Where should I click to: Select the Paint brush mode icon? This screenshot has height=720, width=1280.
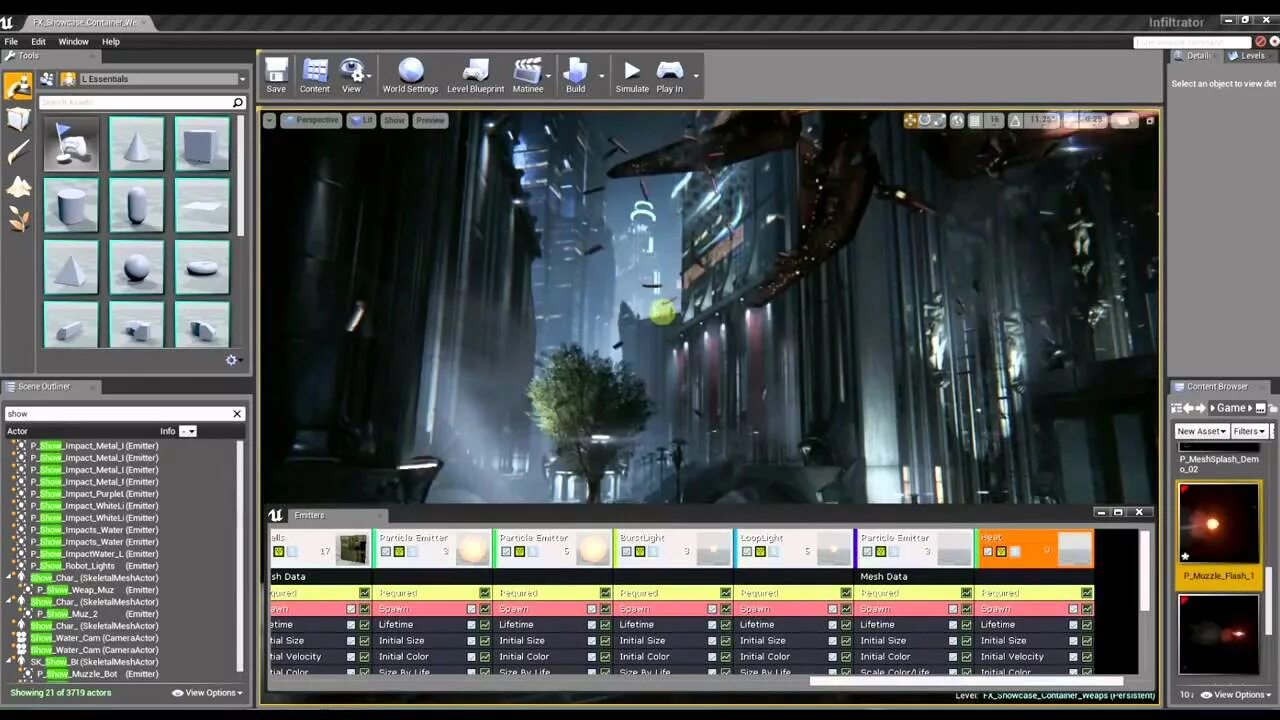click(x=18, y=153)
